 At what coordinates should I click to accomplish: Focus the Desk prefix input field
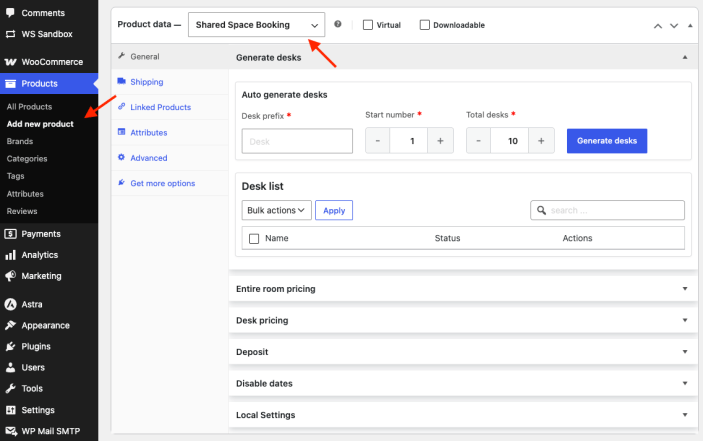tap(297, 141)
